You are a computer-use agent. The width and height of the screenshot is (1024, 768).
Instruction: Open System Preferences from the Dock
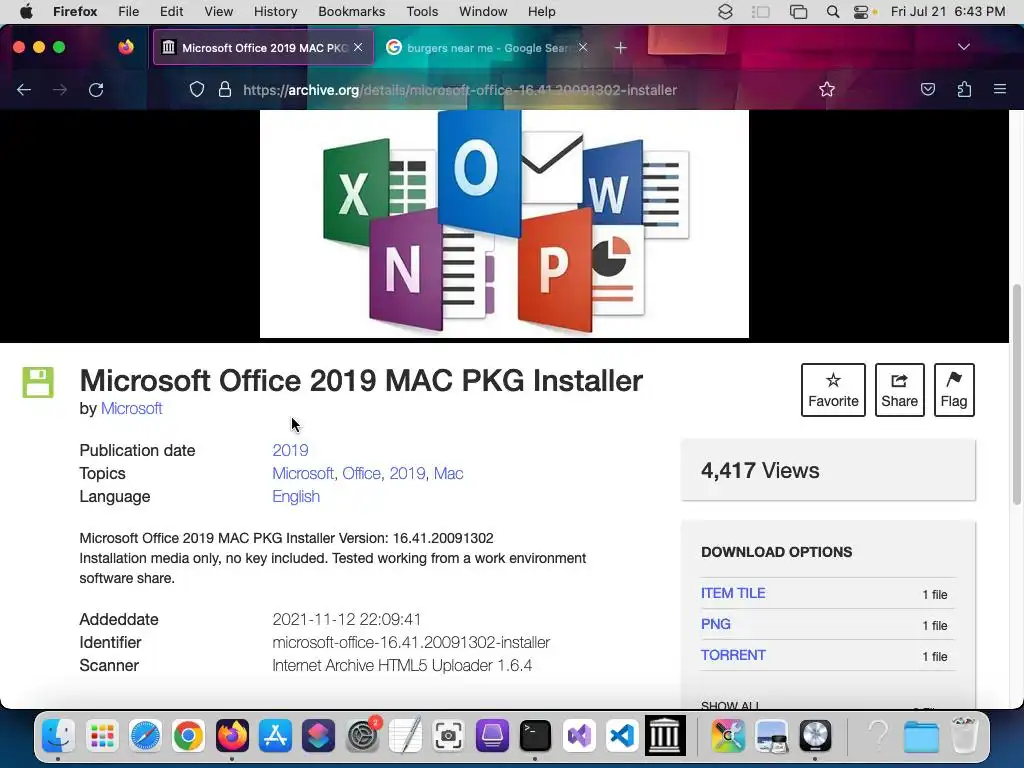pos(362,736)
